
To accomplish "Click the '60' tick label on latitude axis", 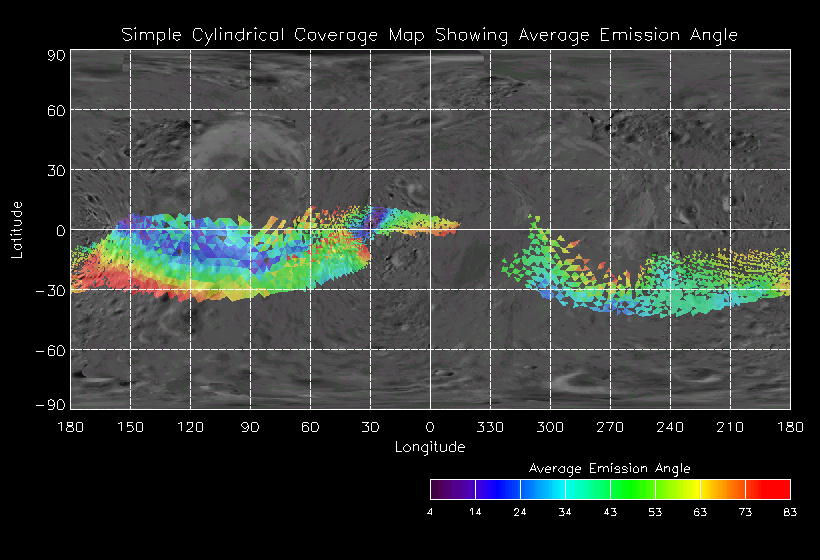I will 56,110.
